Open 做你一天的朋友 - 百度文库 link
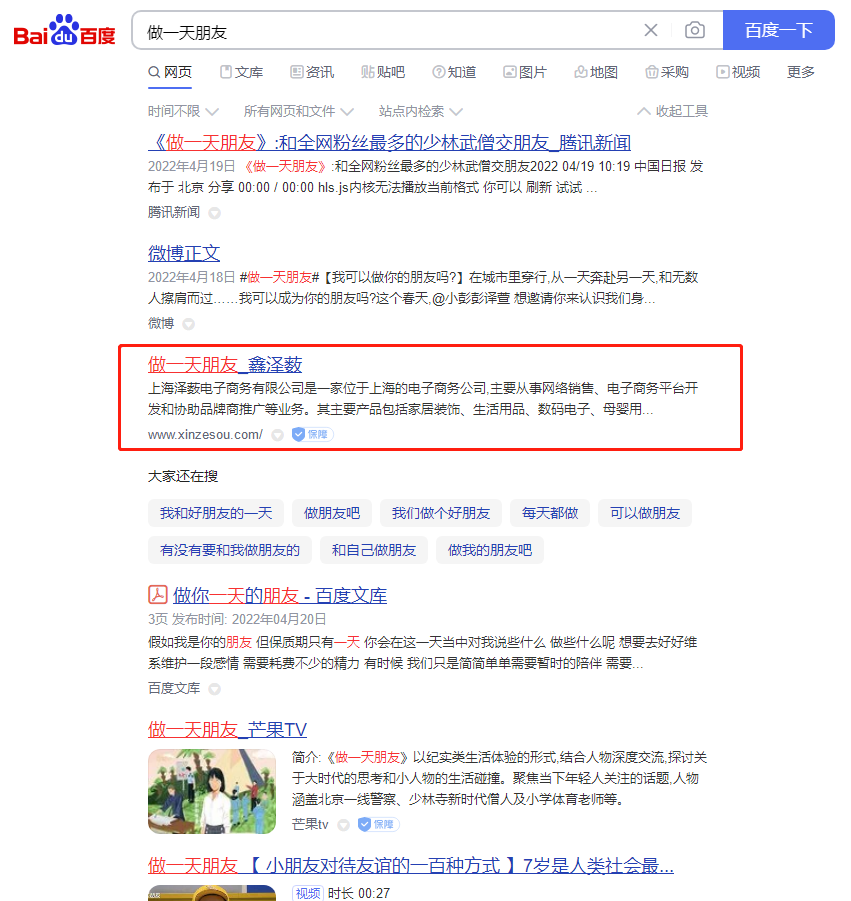The width and height of the screenshot is (851, 901). point(280,595)
